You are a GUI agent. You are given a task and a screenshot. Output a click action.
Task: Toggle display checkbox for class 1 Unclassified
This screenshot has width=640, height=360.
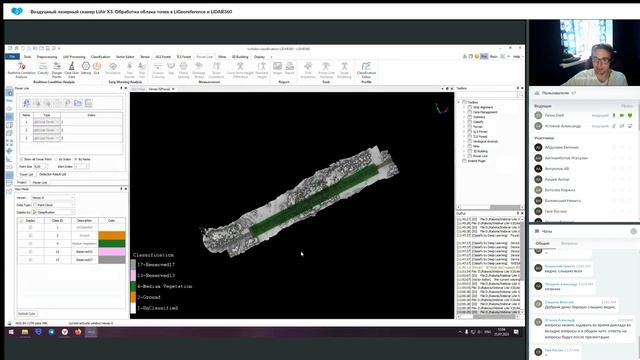click(x=30, y=227)
